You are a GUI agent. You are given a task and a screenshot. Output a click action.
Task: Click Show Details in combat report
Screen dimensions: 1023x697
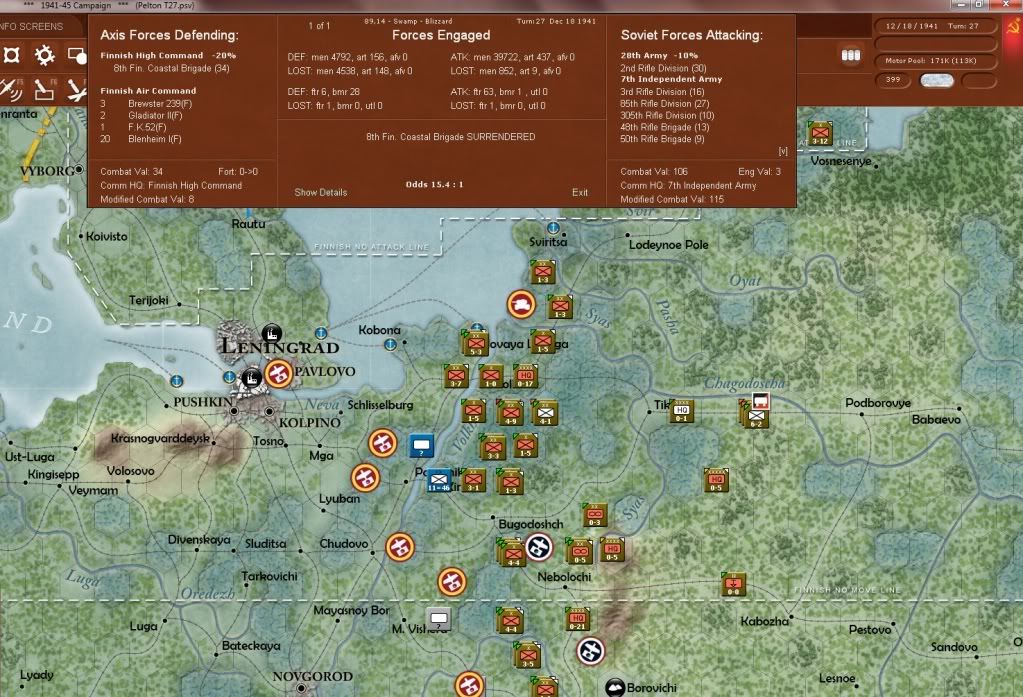pyautogui.click(x=321, y=192)
